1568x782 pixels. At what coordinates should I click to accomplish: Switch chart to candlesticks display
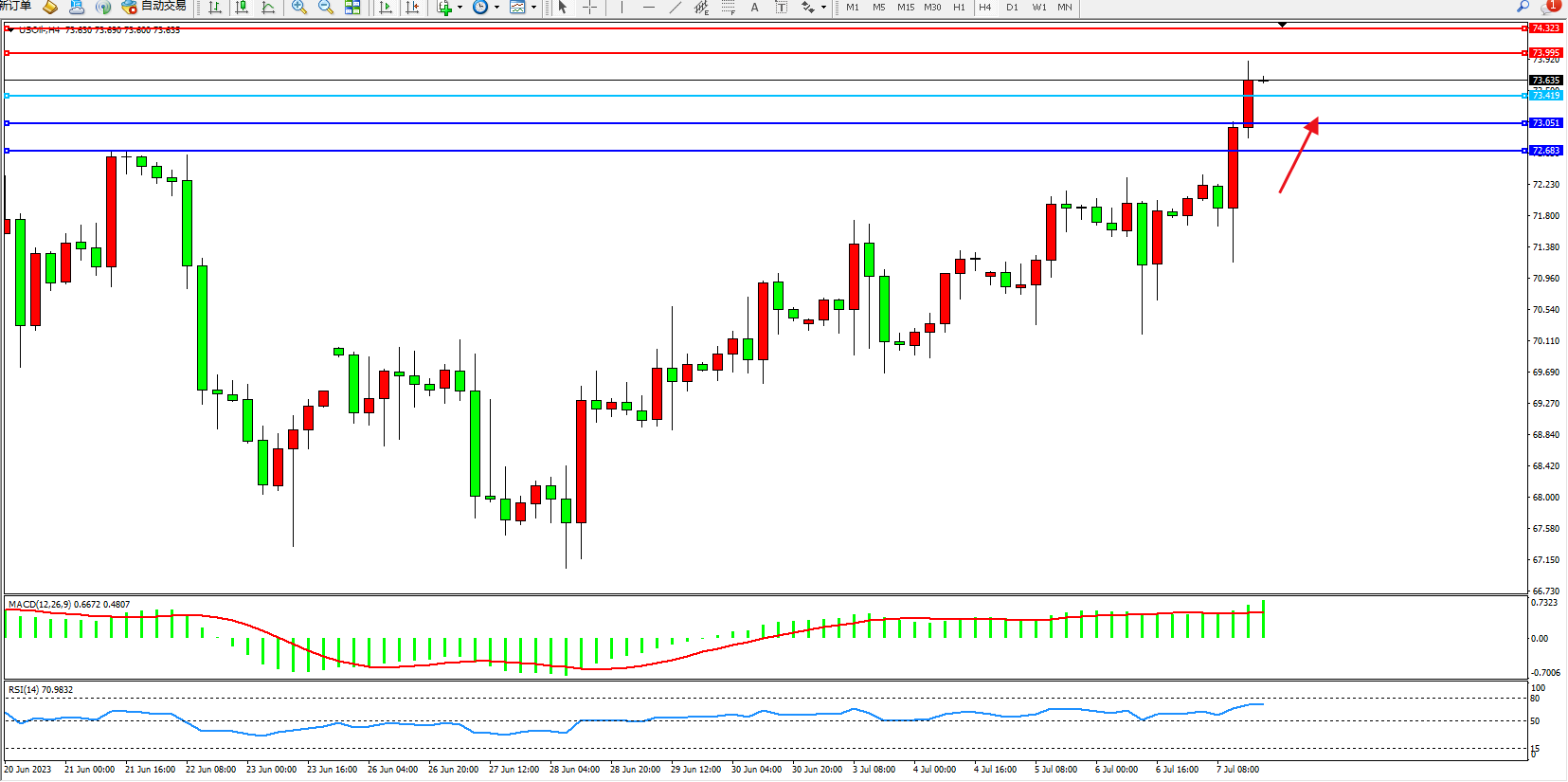(x=243, y=8)
